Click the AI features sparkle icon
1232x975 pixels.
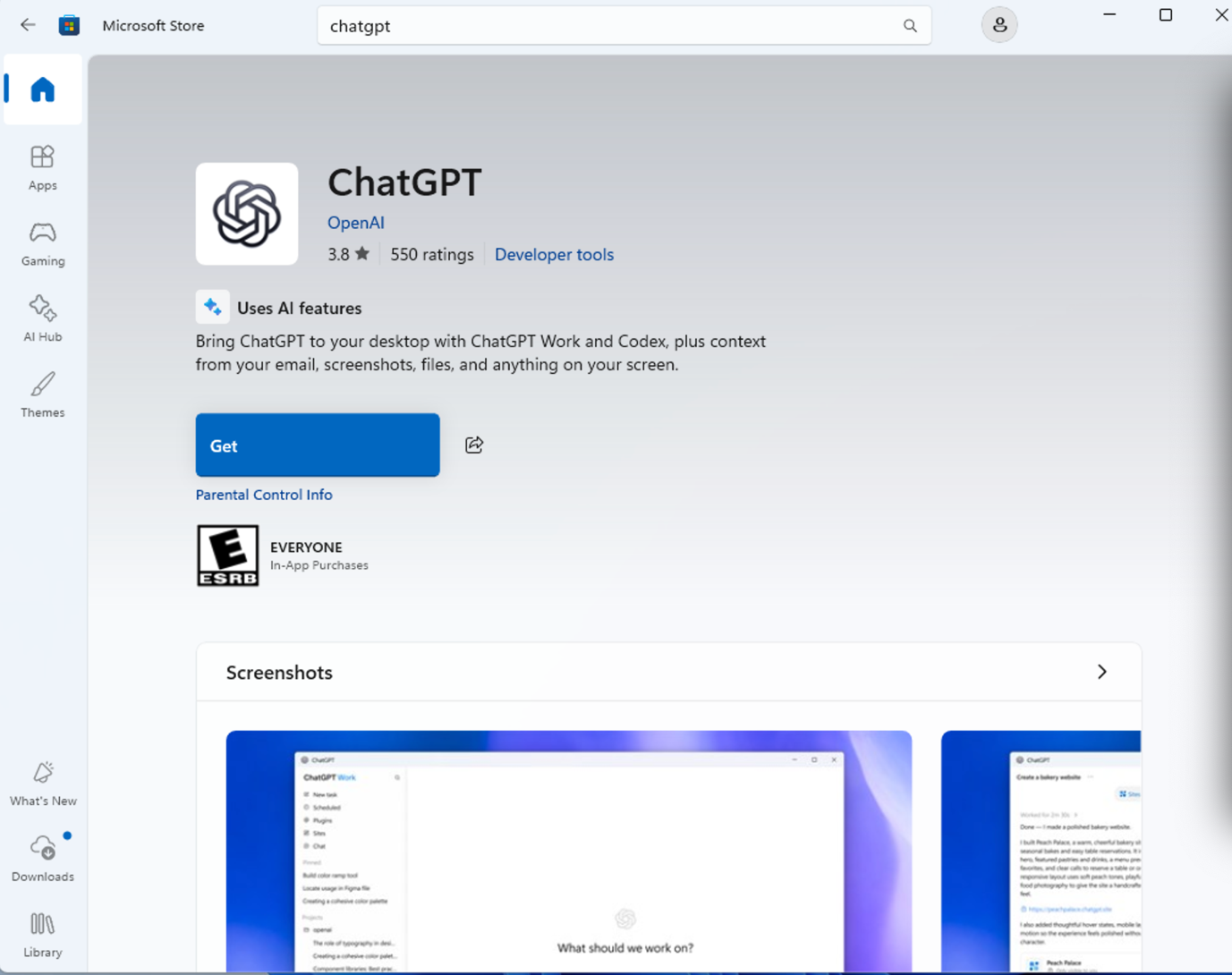click(213, 307)
